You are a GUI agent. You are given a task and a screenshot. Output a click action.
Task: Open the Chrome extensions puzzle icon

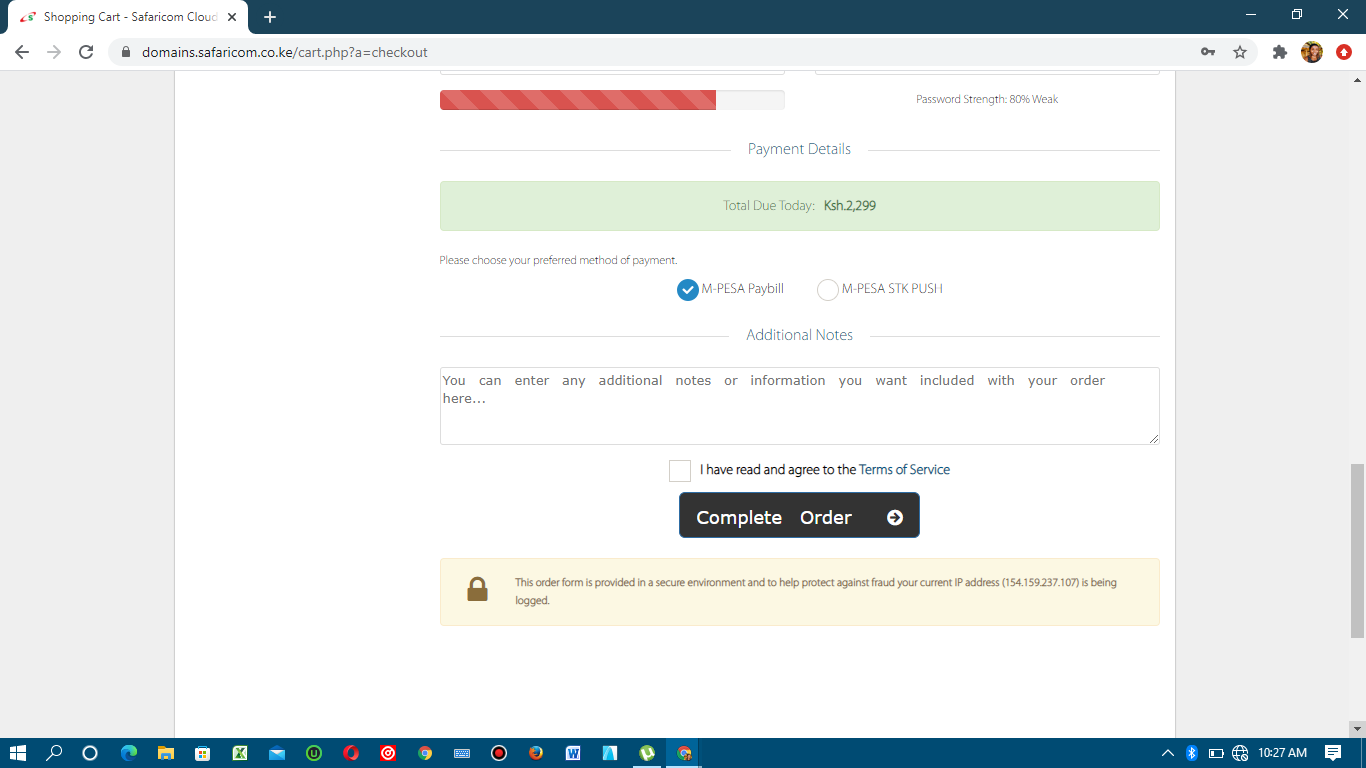point(1280,52)
